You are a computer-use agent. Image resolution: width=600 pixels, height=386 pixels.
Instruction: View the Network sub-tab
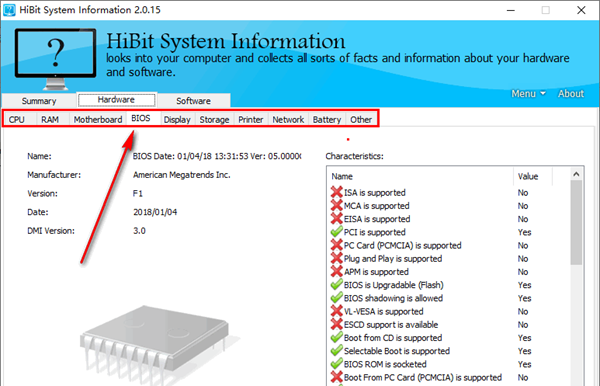[x=288, y=119]
